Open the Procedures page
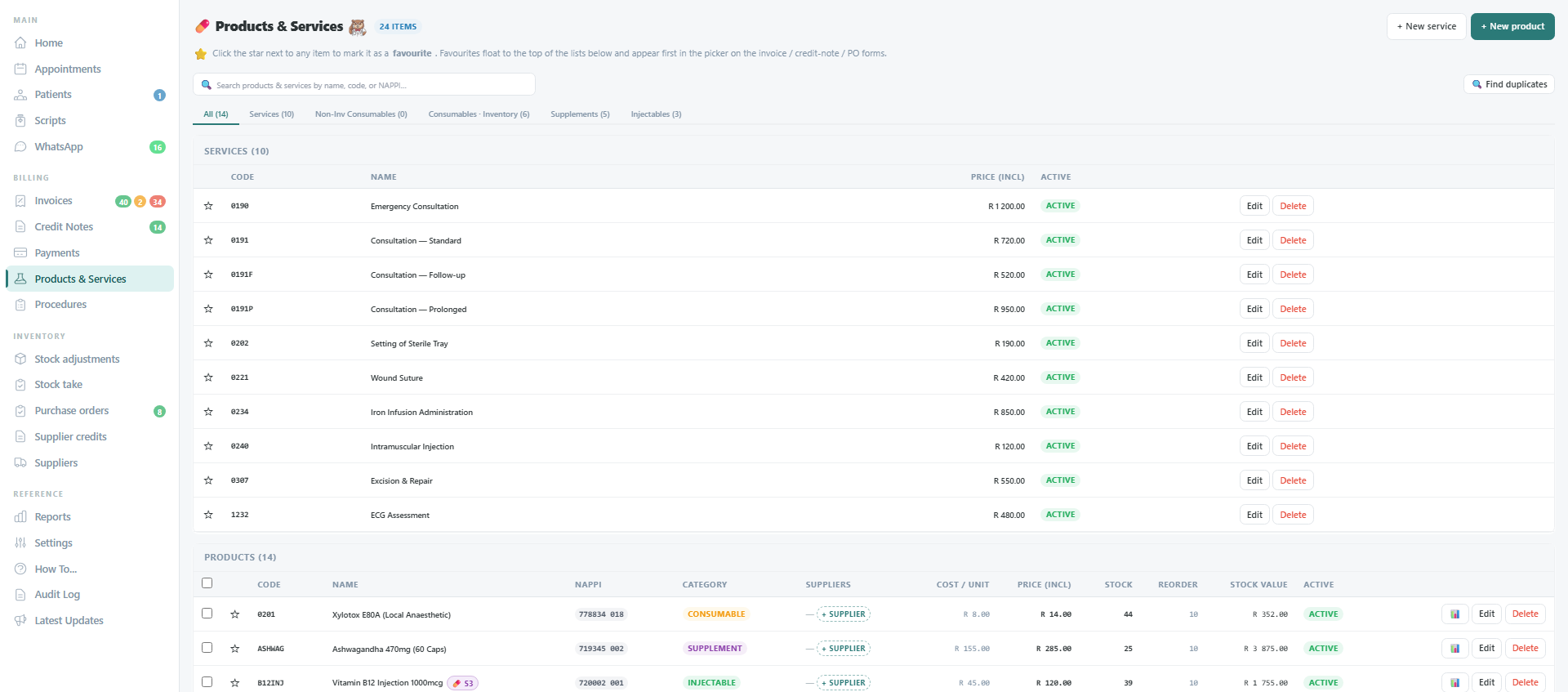Image resolution: width=1568 pixels, height=692 pixels. pyautogui.click(x=90, y=305)
